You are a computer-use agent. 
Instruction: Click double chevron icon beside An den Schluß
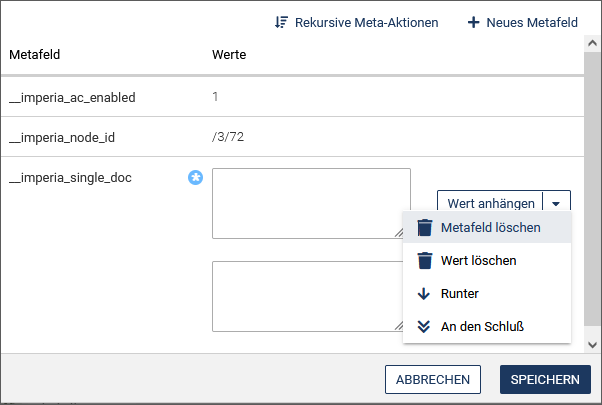click(x=424, y=327)
